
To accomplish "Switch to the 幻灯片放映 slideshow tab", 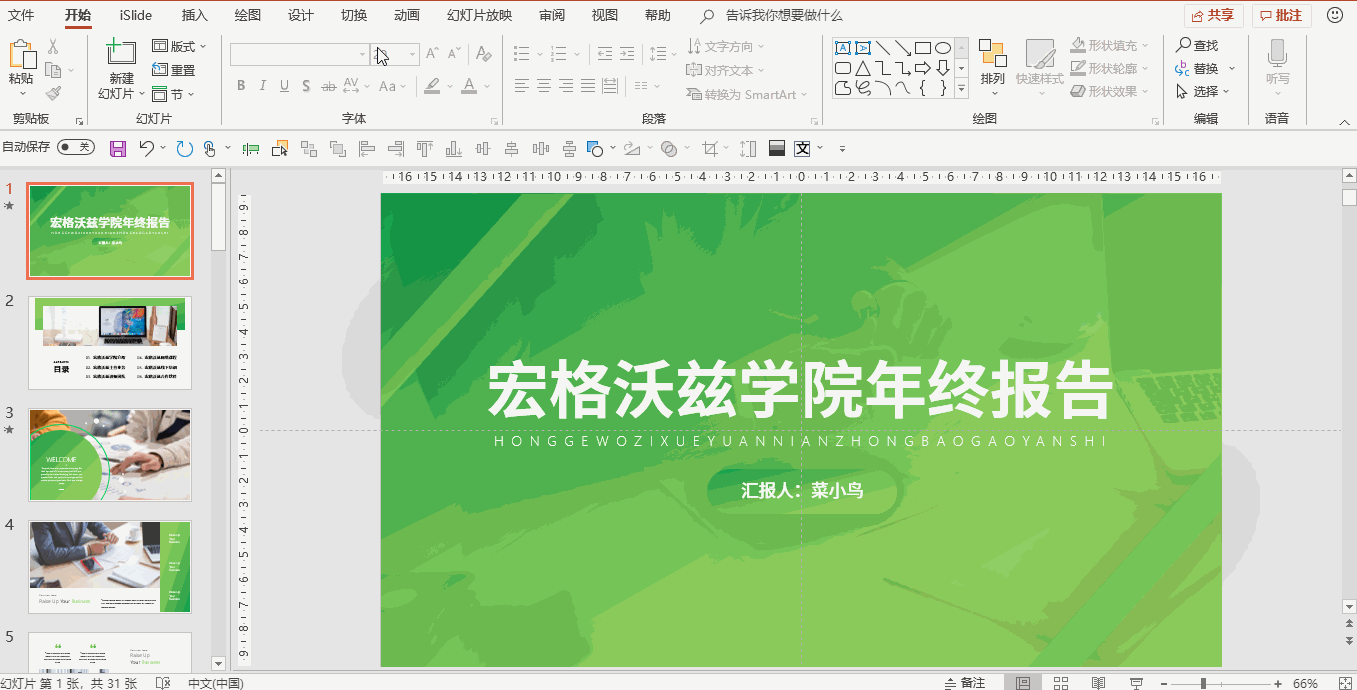I will coord(479,15).
